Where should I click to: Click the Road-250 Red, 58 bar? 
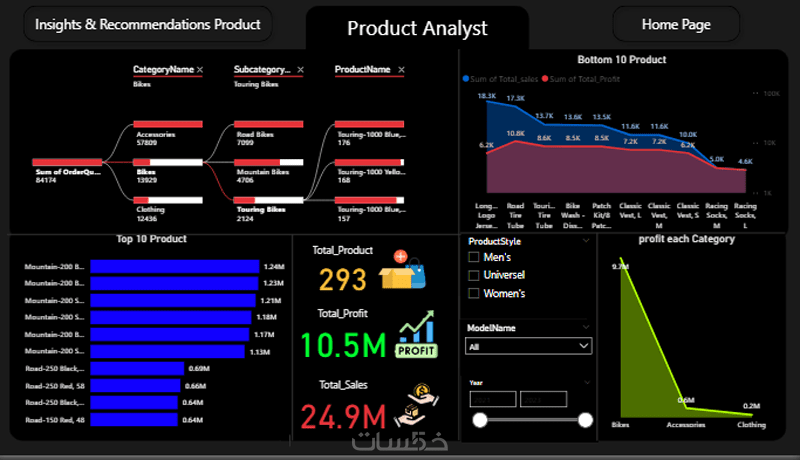point(135,386)
